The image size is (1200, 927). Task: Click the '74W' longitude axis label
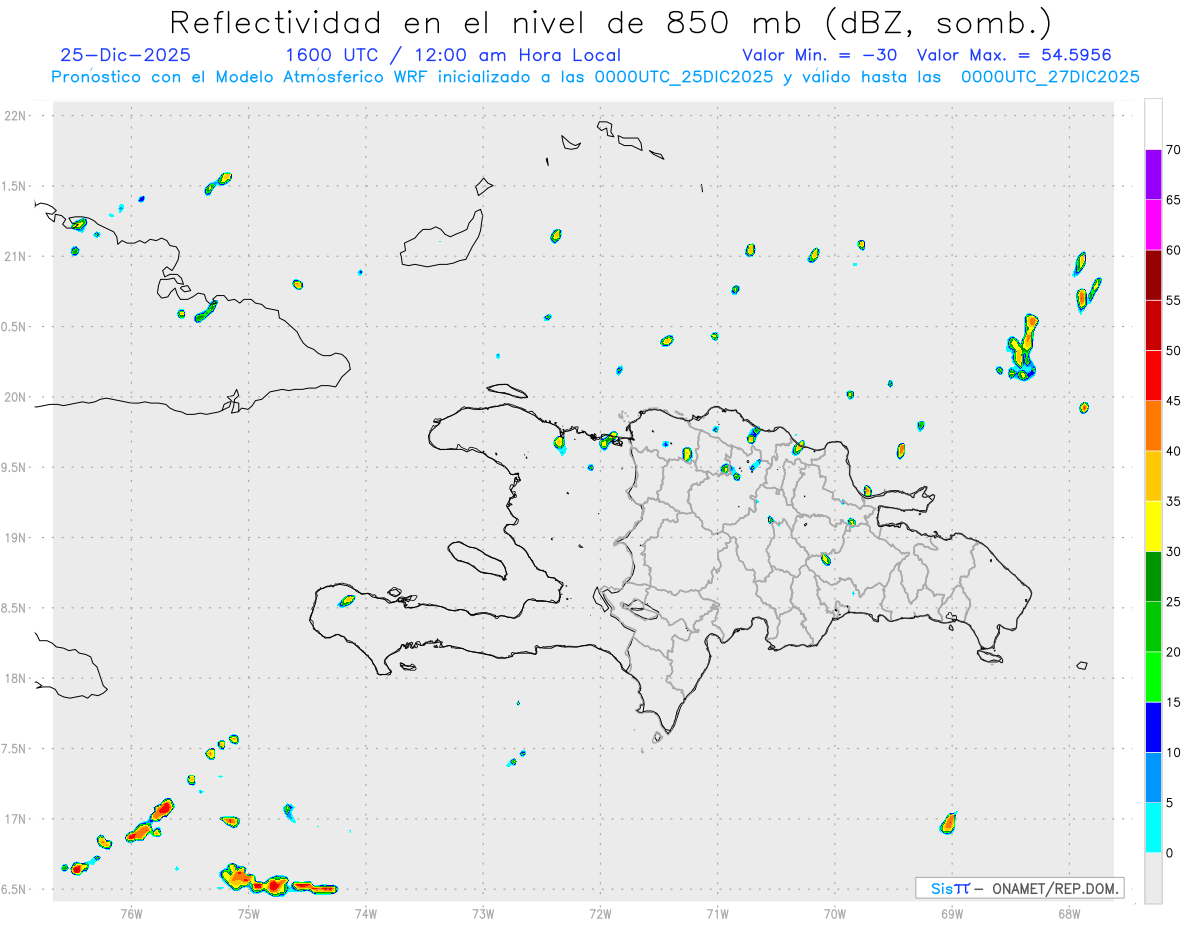click(365, 913)
